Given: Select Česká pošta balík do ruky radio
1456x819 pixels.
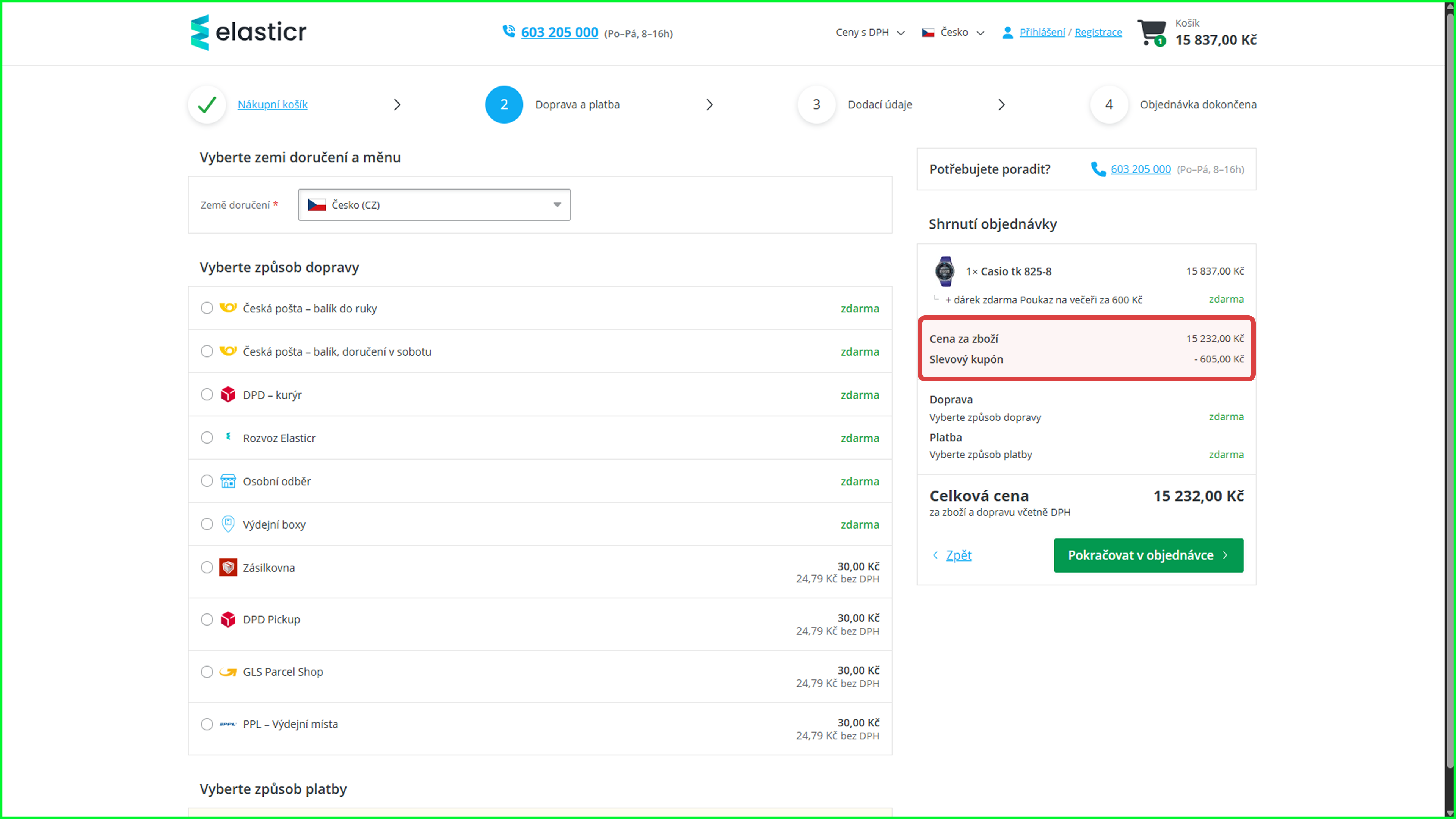Looking at the screenshot, I should [207, 308].
